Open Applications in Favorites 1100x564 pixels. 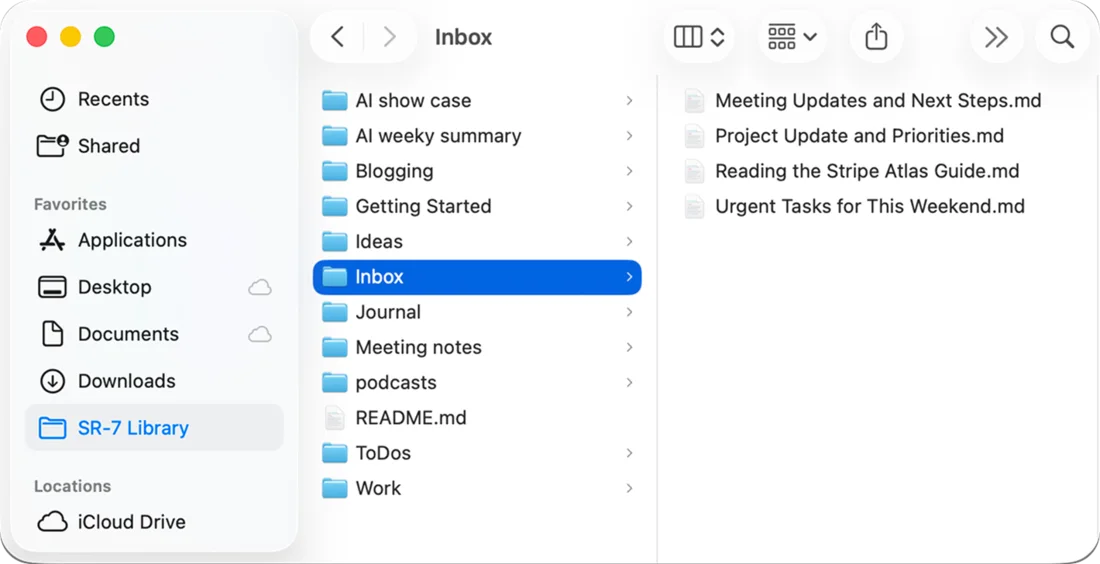[x=154, y=240]
